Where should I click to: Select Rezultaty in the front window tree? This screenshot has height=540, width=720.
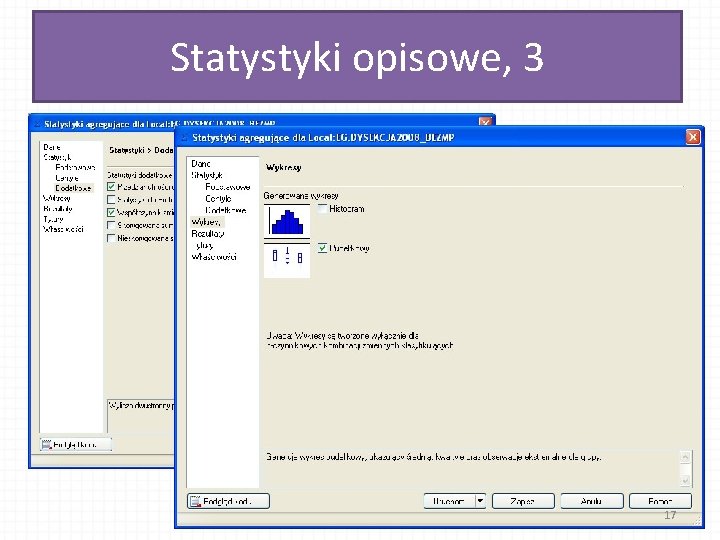point(208,233)
